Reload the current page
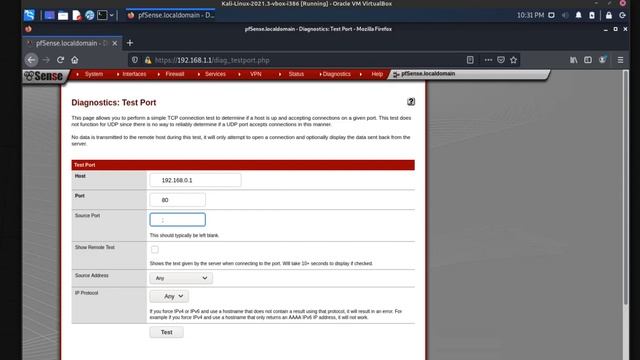The height and width of the screenshot is (360, 640). coord(60,60)
